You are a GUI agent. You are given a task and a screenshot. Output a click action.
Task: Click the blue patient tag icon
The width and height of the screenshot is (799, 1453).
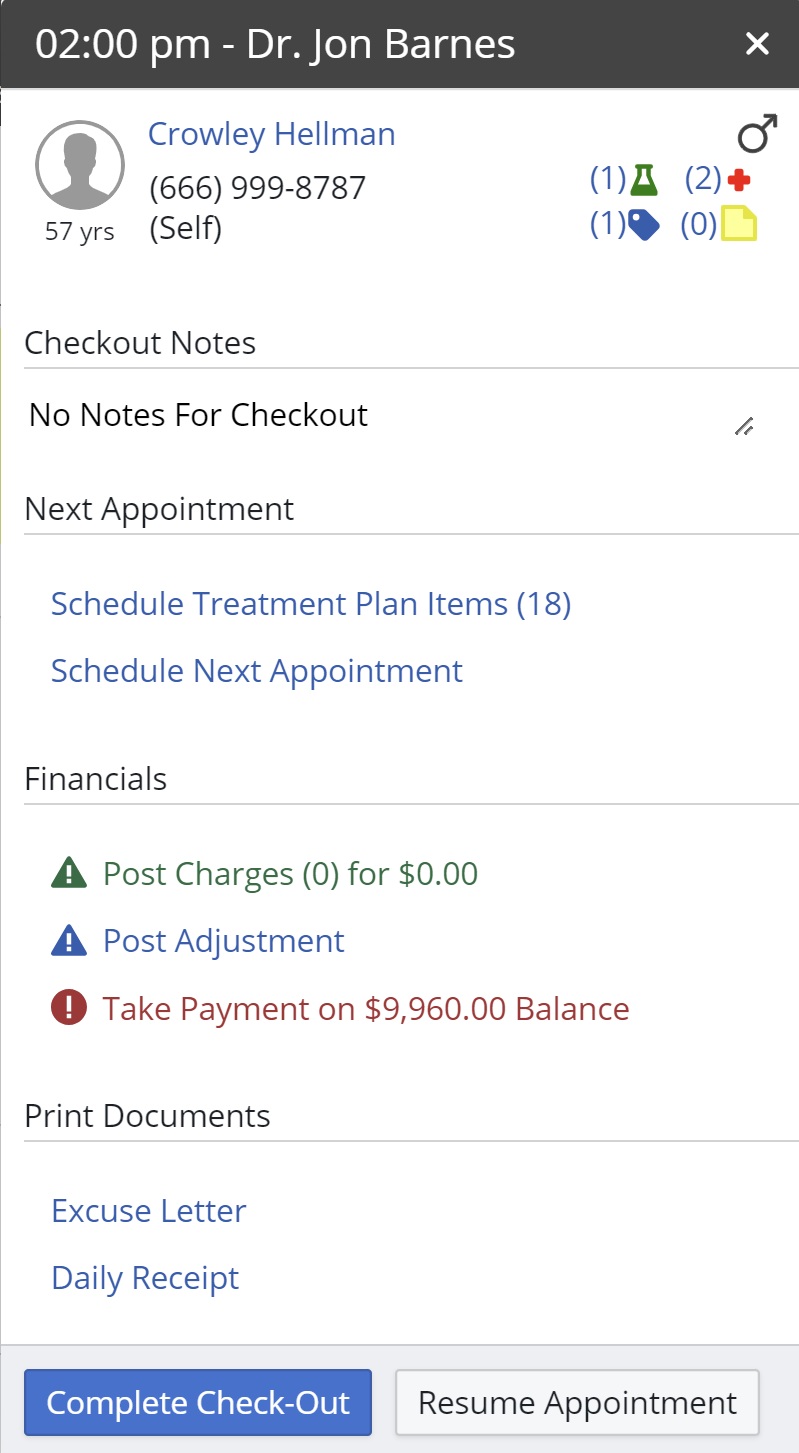(644, 226)
